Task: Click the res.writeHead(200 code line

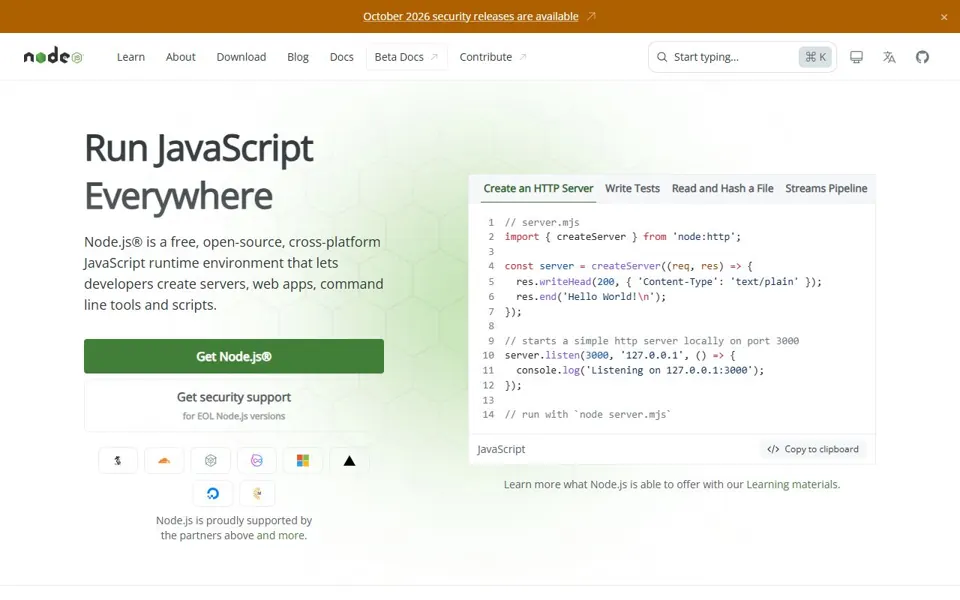Action: [x=669, y=282]
